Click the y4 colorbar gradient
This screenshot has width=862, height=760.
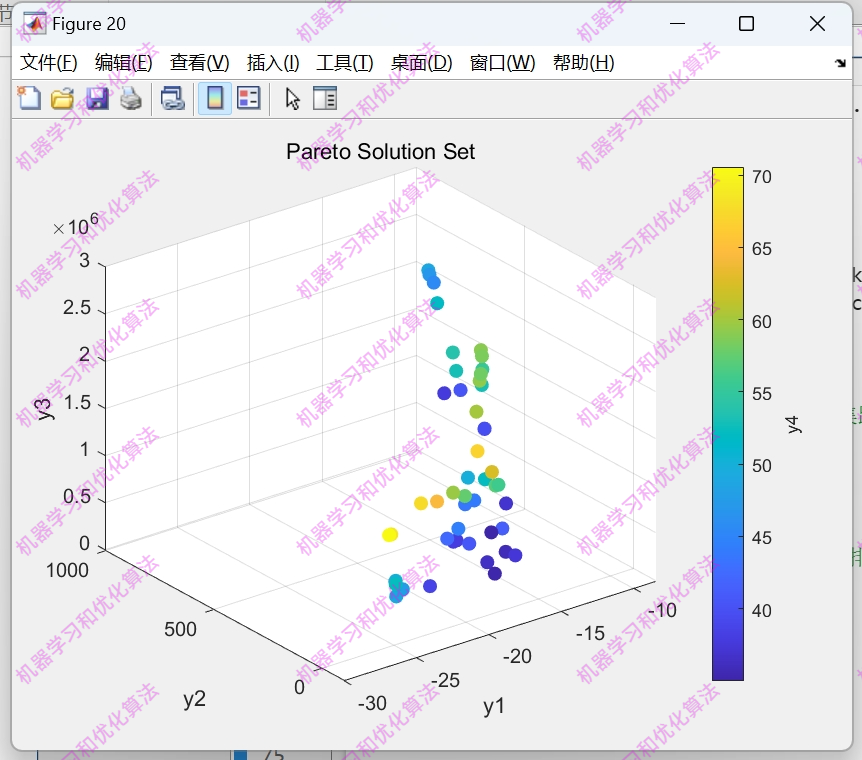click(728, 423)
